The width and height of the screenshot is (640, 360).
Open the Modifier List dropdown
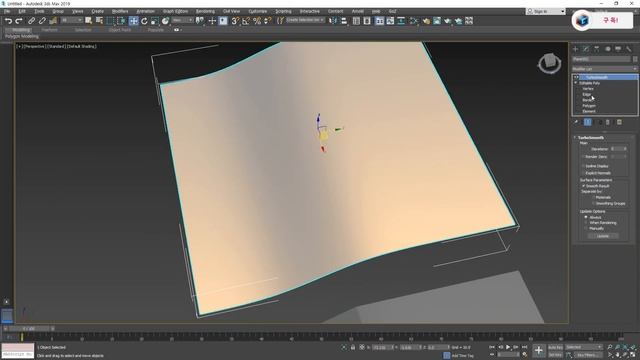[604, 69]
